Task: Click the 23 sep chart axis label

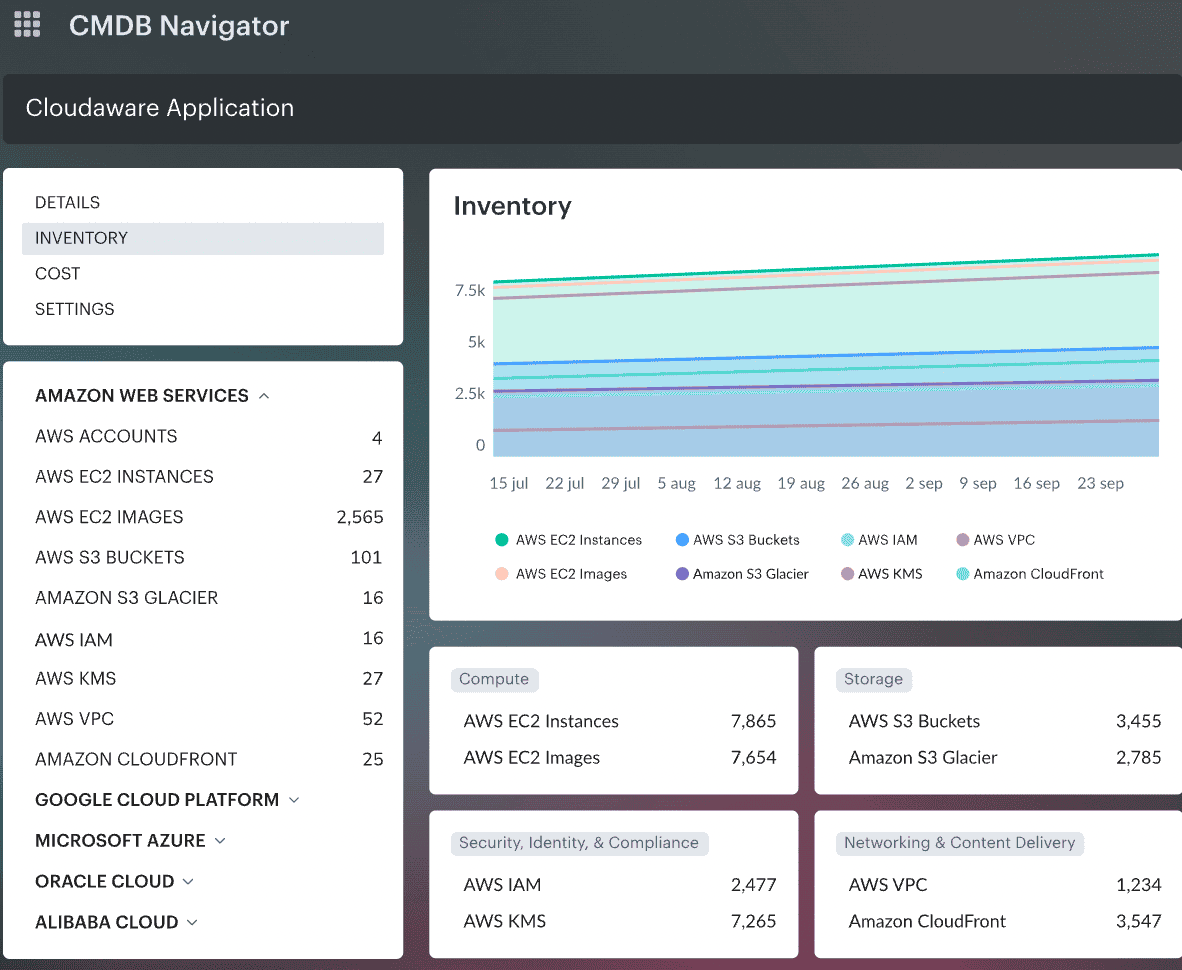Action: 1100,483
